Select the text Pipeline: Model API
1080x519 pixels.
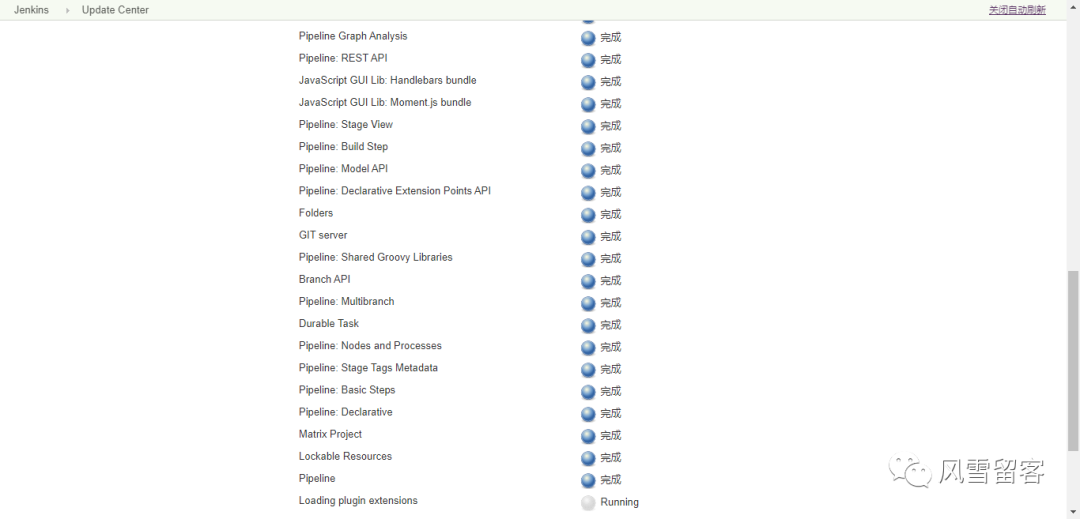[x=343, y=169]
